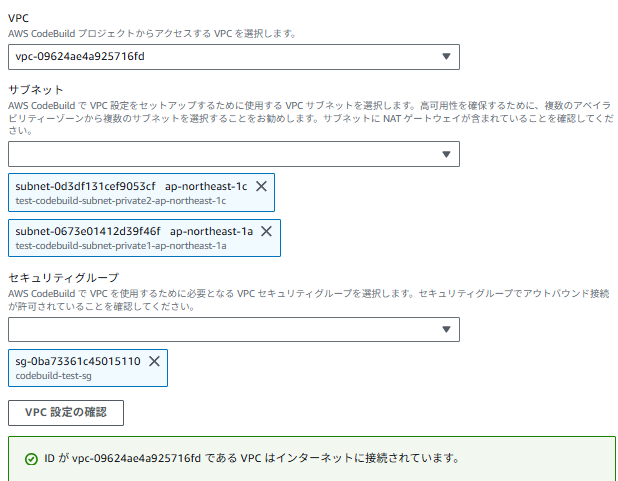The width and height of the screenshot is (618, 481).
Task: Select the vpc-09624ae4a925716fd value in VPC field
Action: (x=80, y=57)
